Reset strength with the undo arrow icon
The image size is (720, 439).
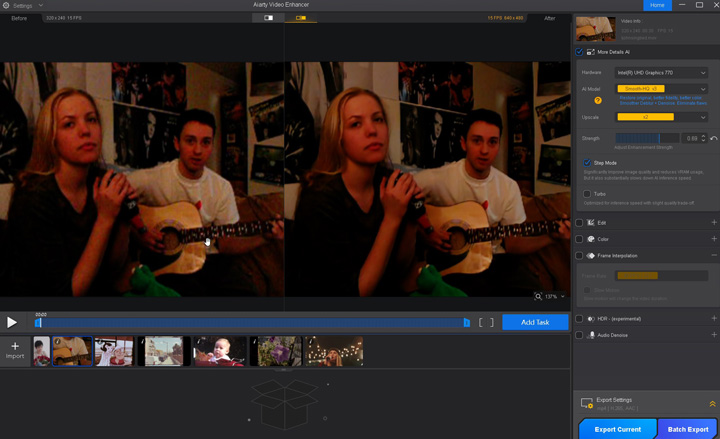(x=713, y=138)
